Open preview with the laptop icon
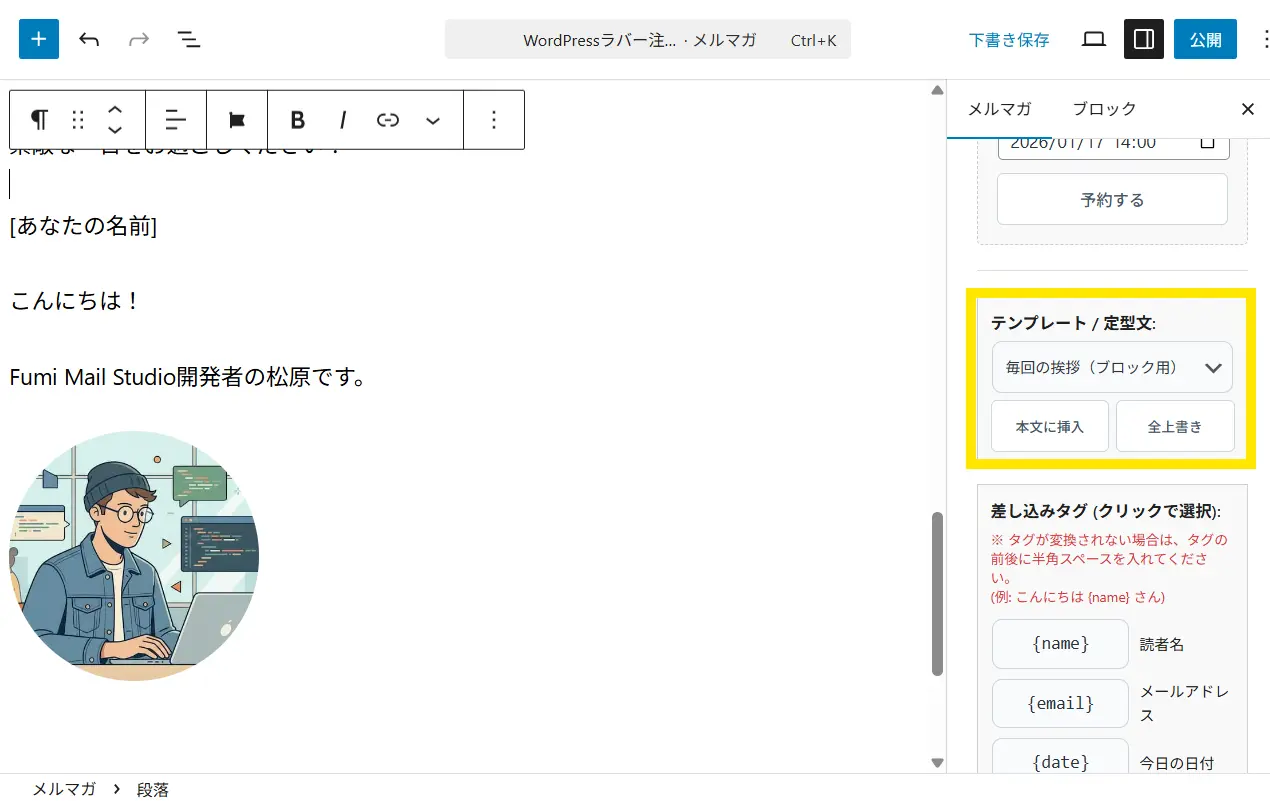The image size is (1270, 801). [1094, 40]
